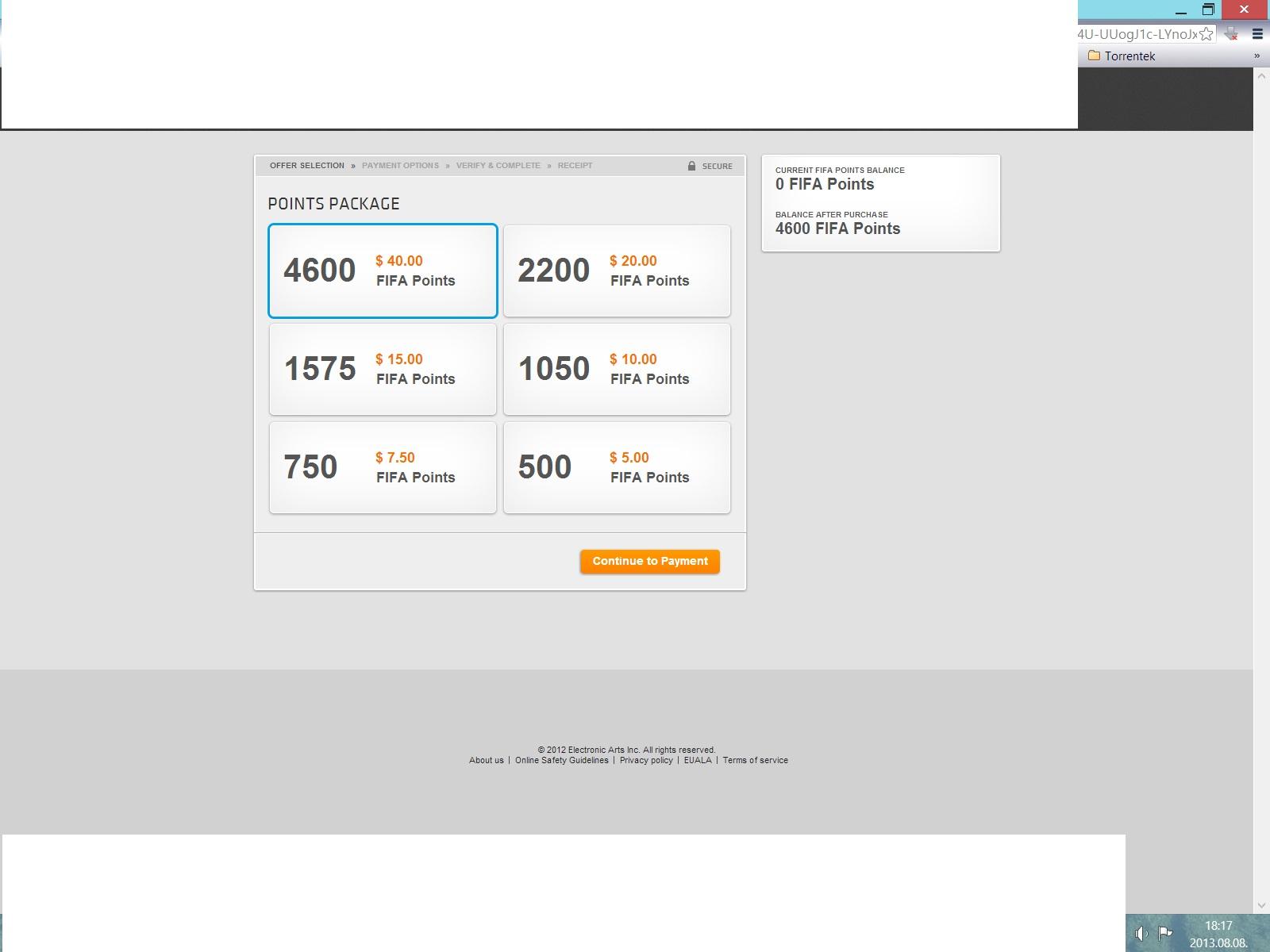Open the Online Safety Guidelines link
This screenshot has width=1270, height=952.
click(562, 760)
